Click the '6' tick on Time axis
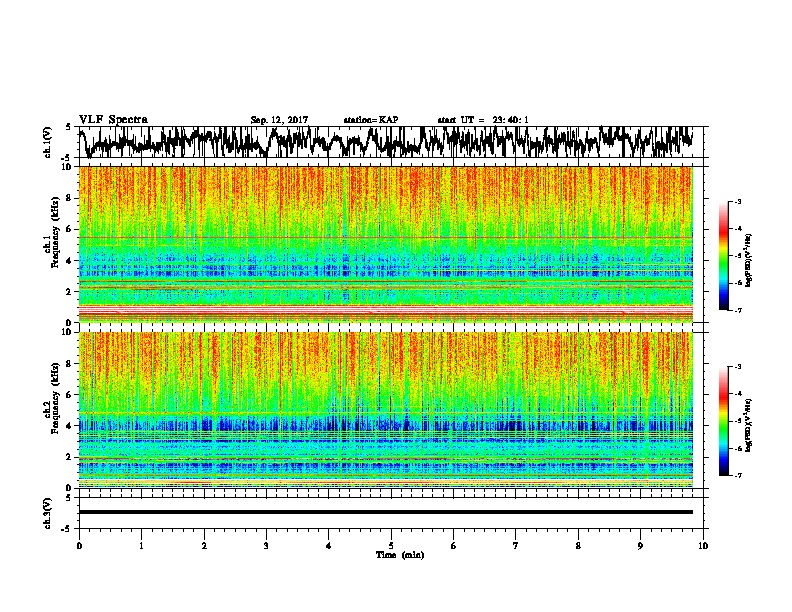This screenshot has height=612, width=792. point(454,546)
